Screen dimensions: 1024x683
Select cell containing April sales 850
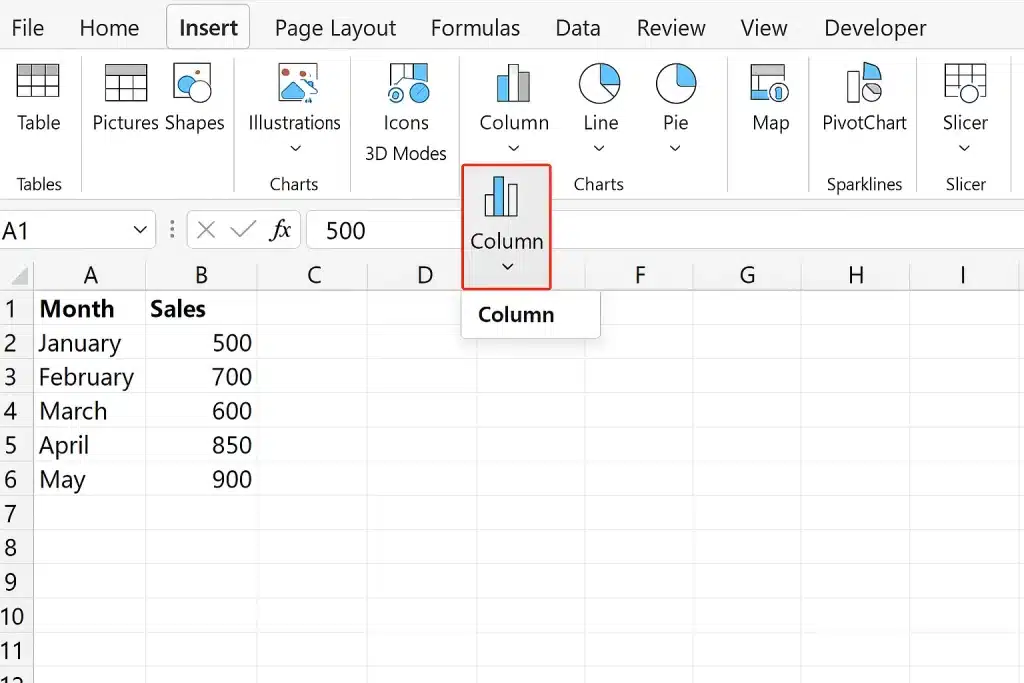pos(201,445)
